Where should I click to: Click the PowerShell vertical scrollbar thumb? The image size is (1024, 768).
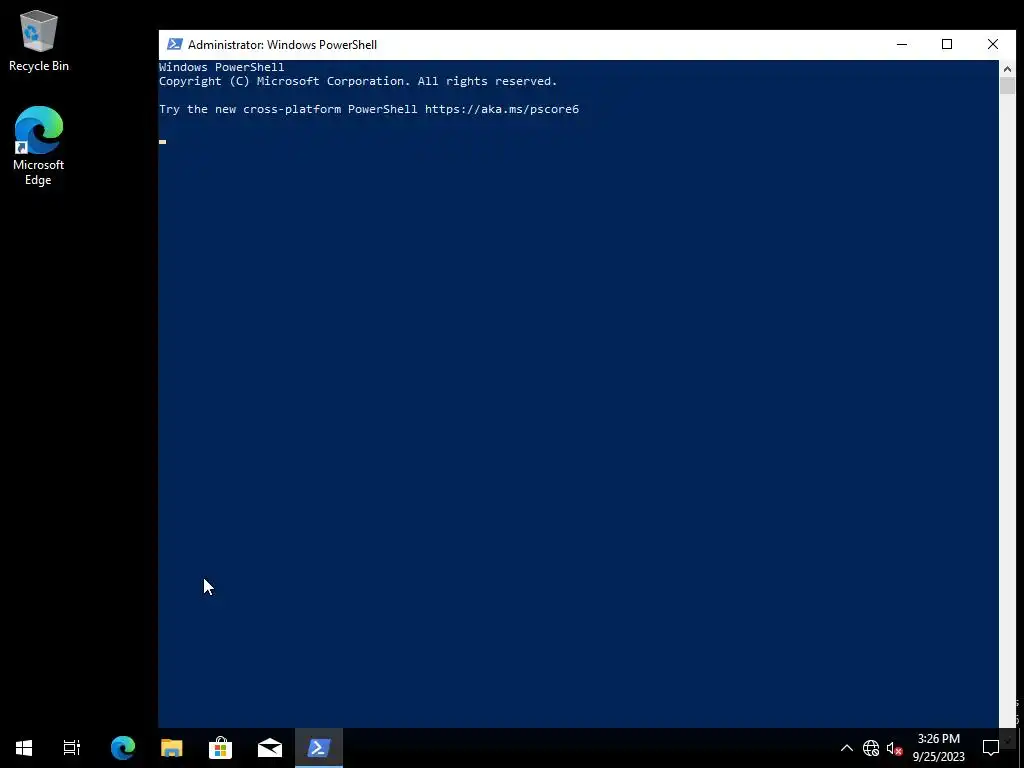click(1007, 86)
